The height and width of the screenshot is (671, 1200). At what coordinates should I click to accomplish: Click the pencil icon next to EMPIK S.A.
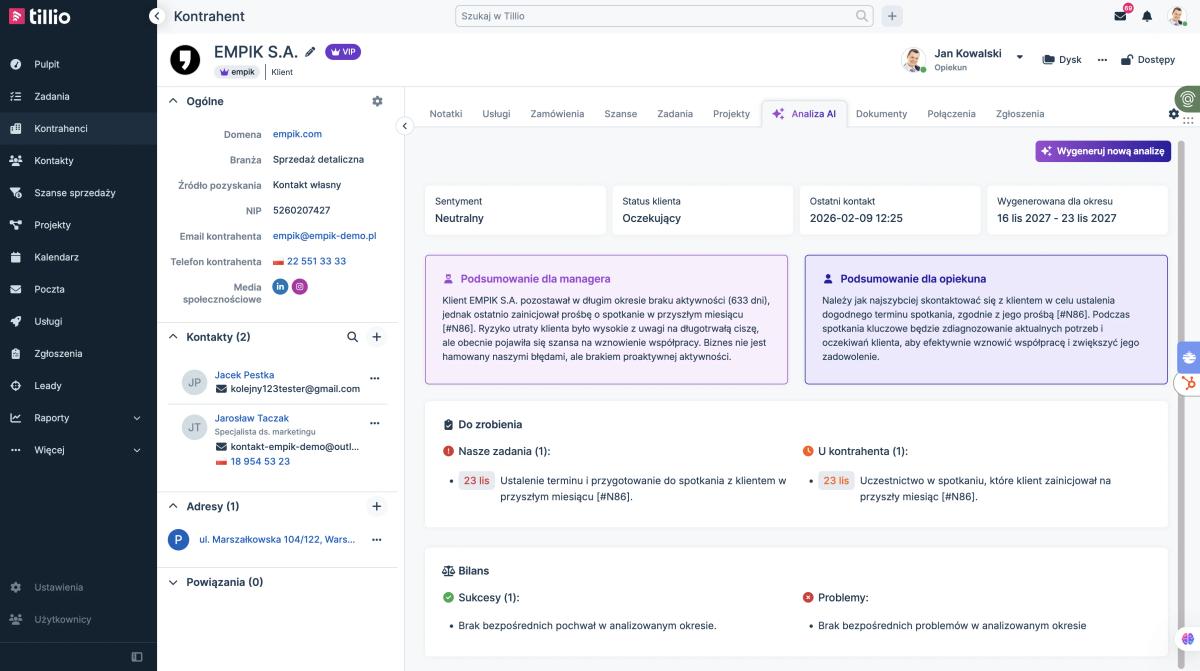(310, 52)
